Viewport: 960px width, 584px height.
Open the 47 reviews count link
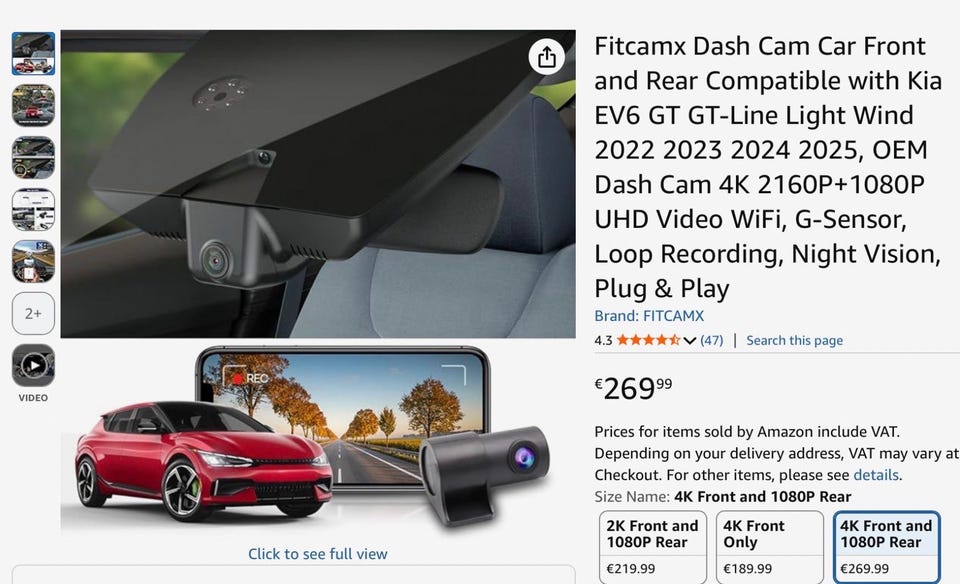[711, 340]
